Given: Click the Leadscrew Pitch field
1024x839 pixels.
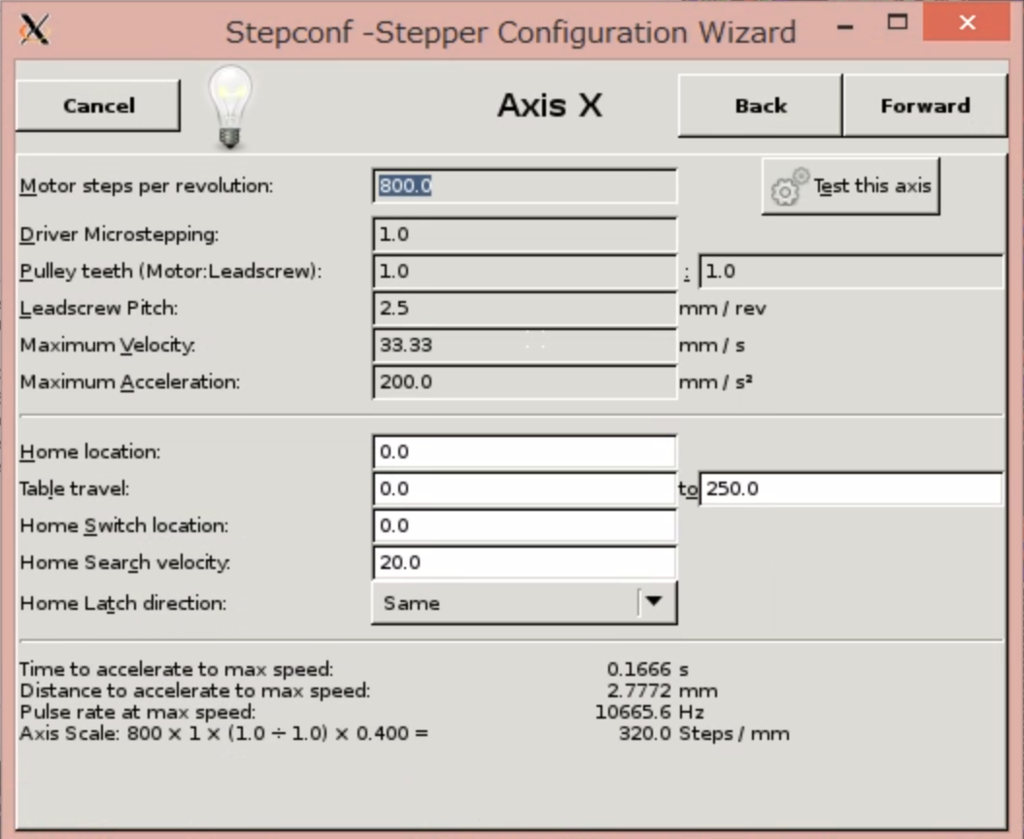Looking at the screenshot, I should 524,308.
